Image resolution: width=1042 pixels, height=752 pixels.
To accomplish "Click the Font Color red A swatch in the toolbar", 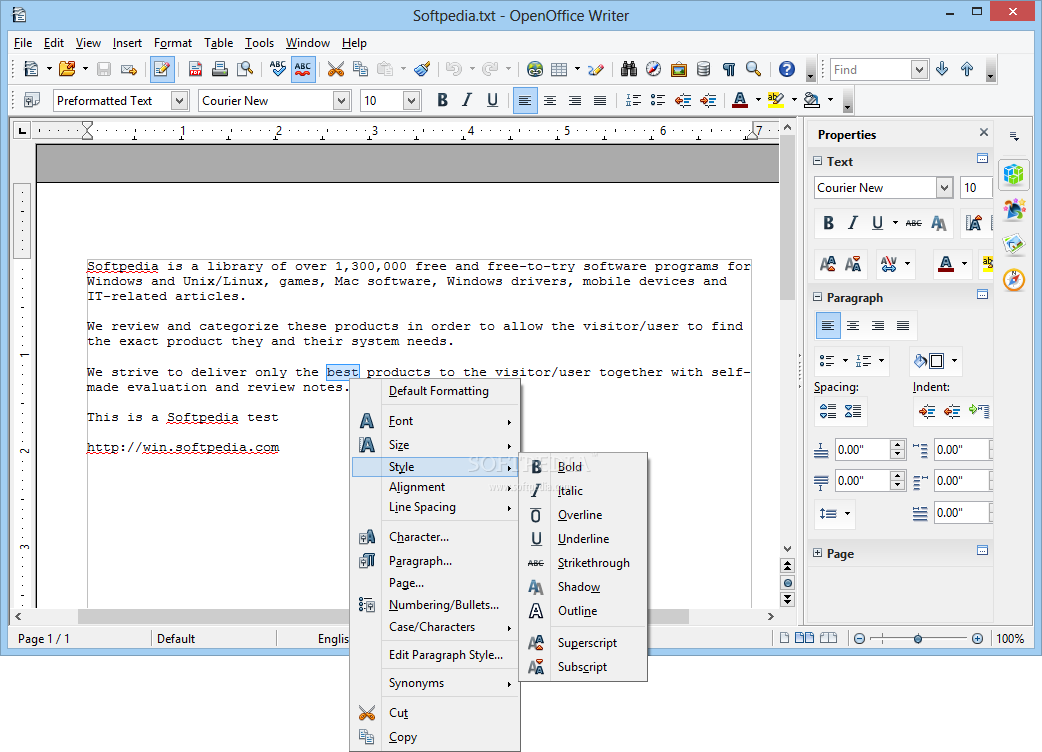I will 740,100.
